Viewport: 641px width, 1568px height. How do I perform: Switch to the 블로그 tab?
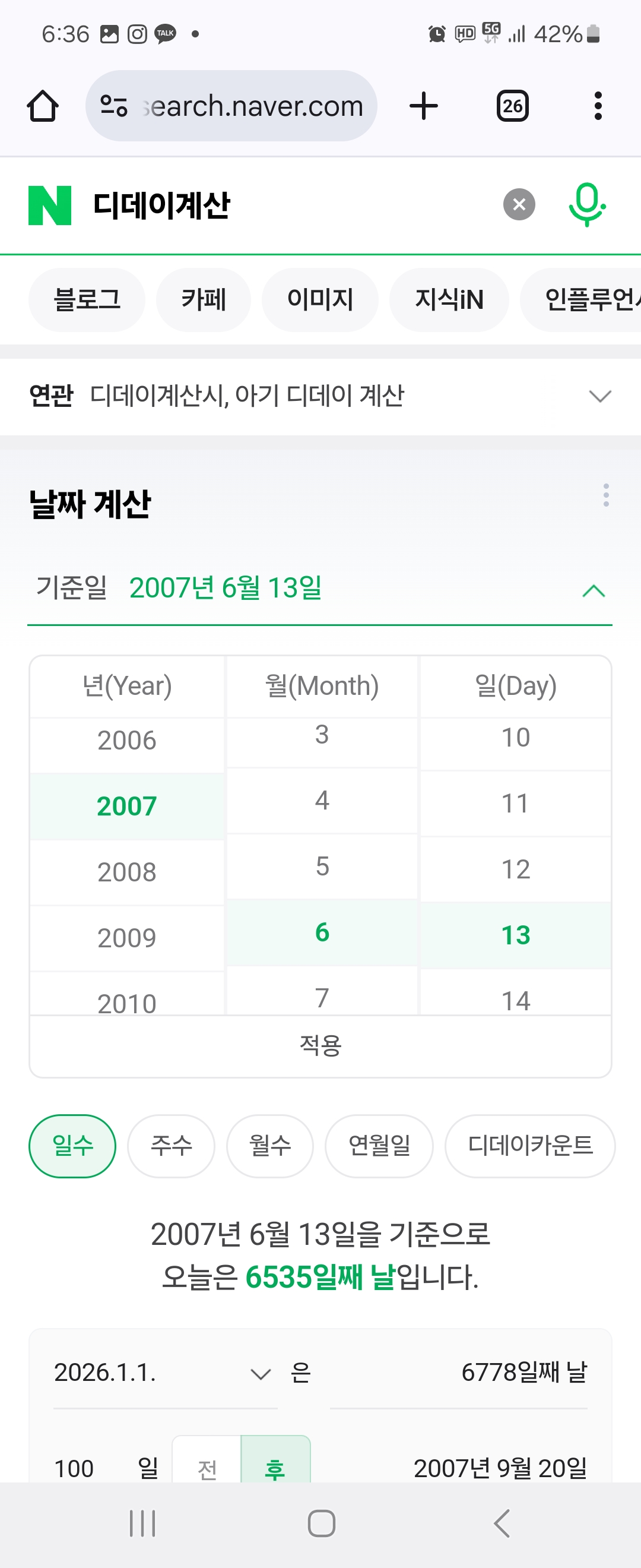click(x=87, y=299)
